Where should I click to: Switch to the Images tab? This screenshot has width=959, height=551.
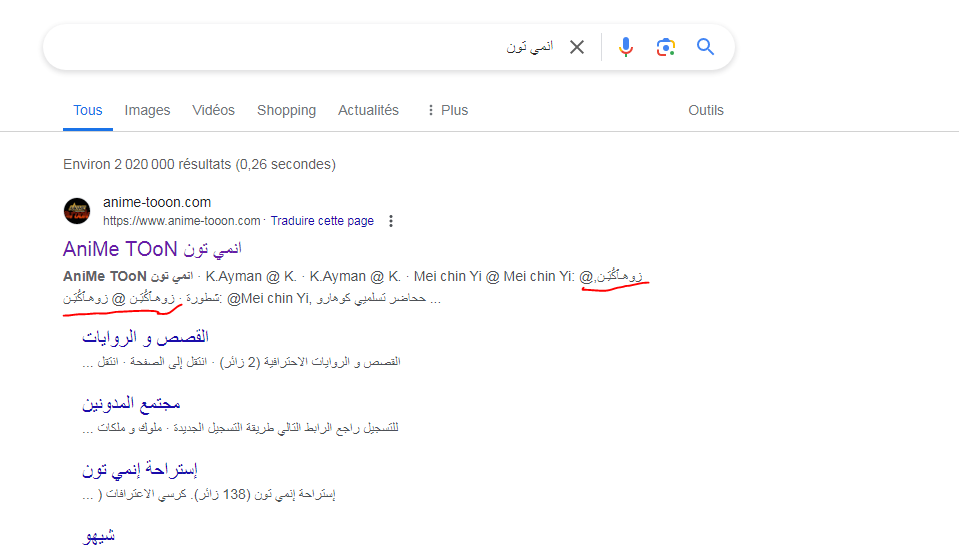coord(147,110)
